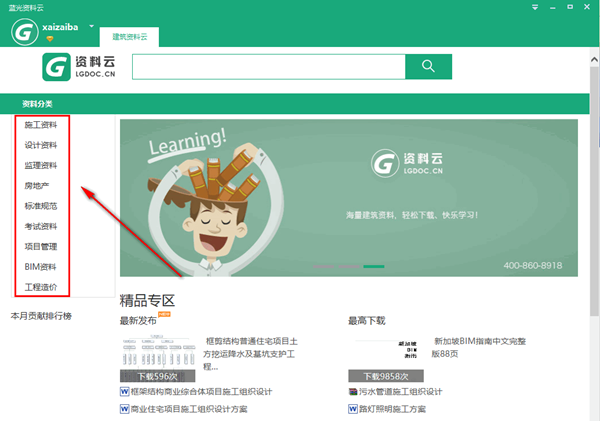Image resolution: width=600 pixels, height=421 pixels.
Task: Select 监理资料 category
Action: [x=41, y=165]
